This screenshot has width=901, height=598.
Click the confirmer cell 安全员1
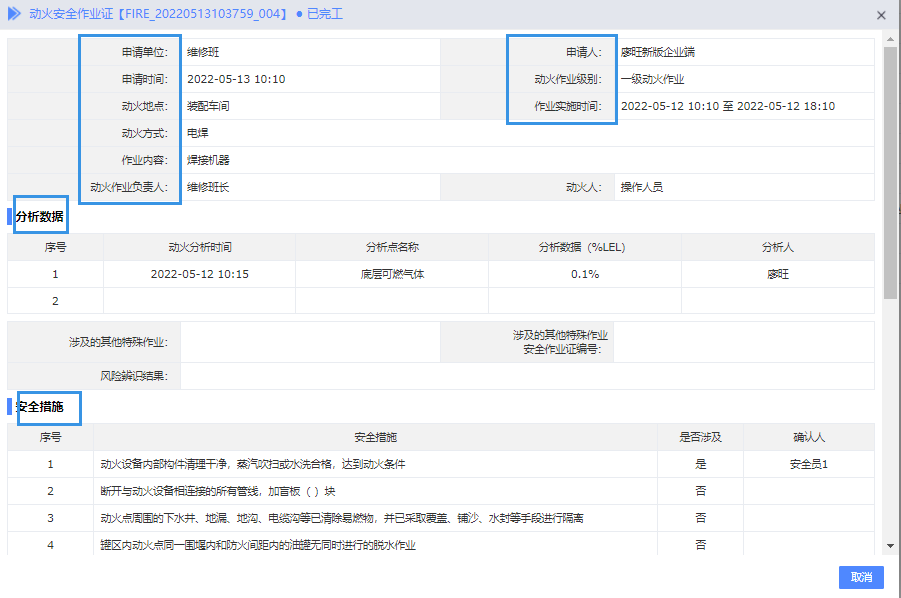809,465
